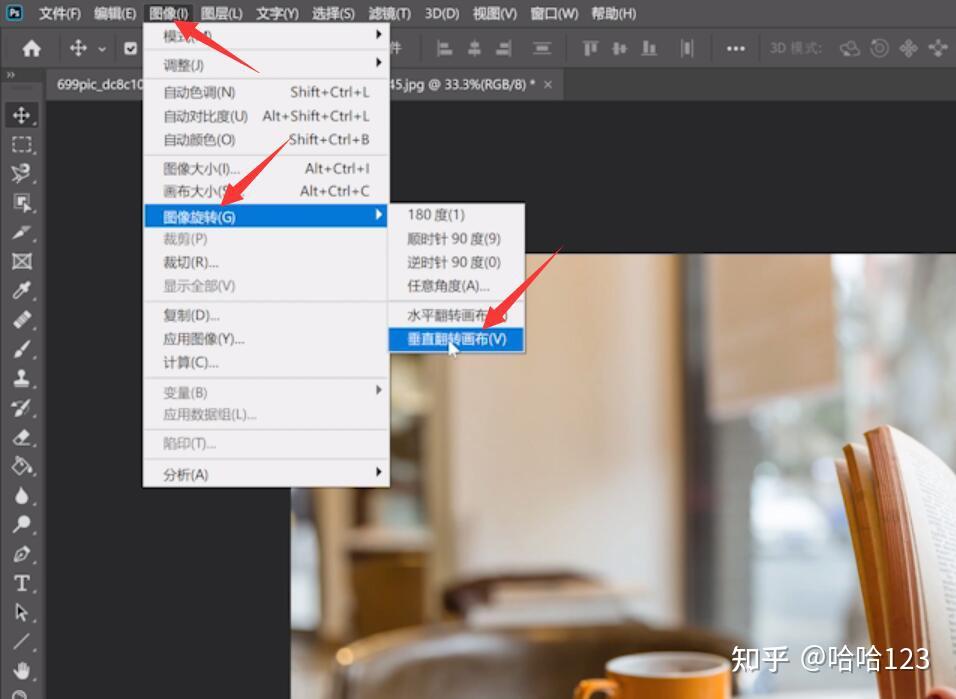956x699 pixels.
Task: Select the Line tool
Action: (21, 642)
